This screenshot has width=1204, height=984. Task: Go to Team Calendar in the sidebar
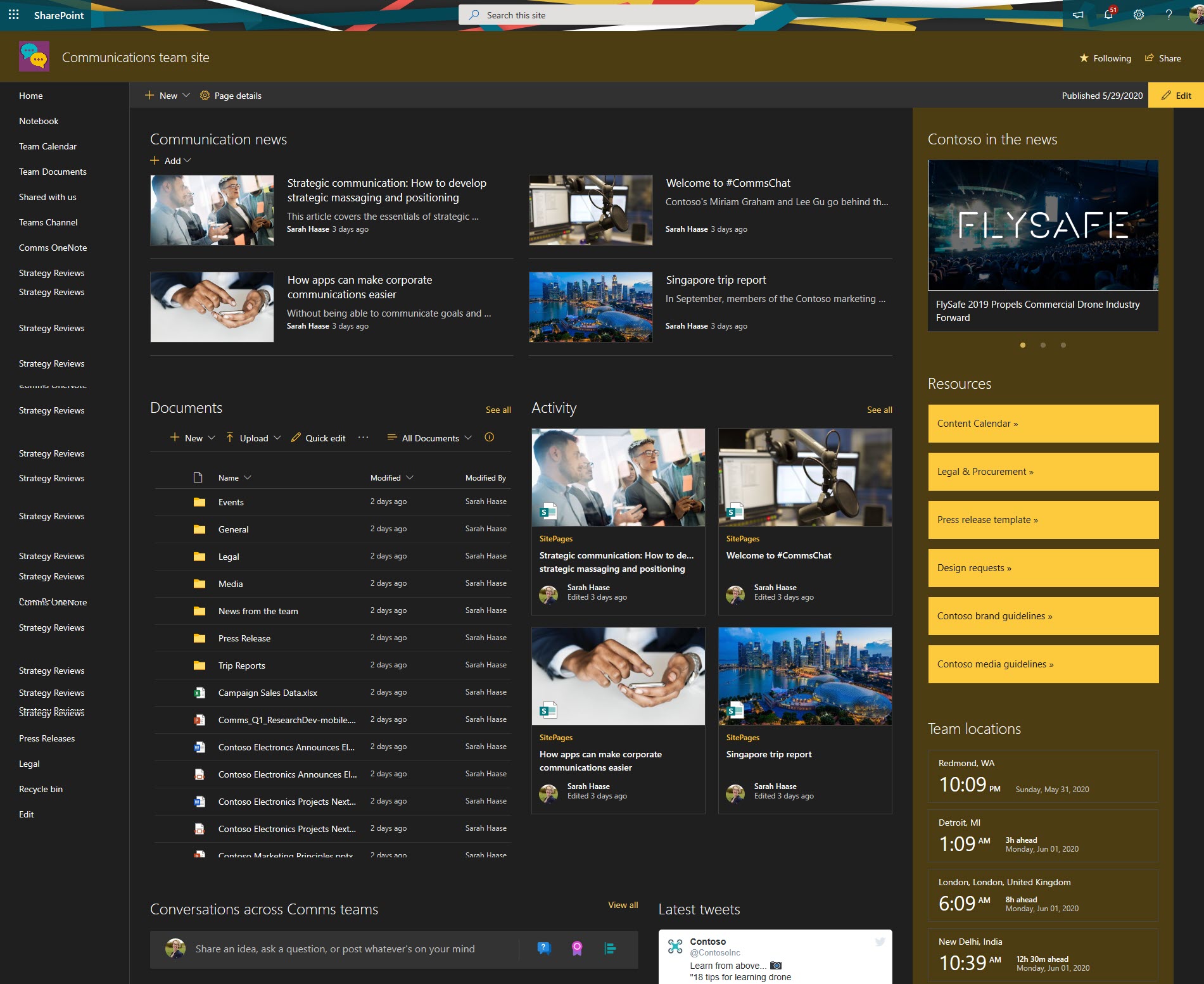(47, 146)
